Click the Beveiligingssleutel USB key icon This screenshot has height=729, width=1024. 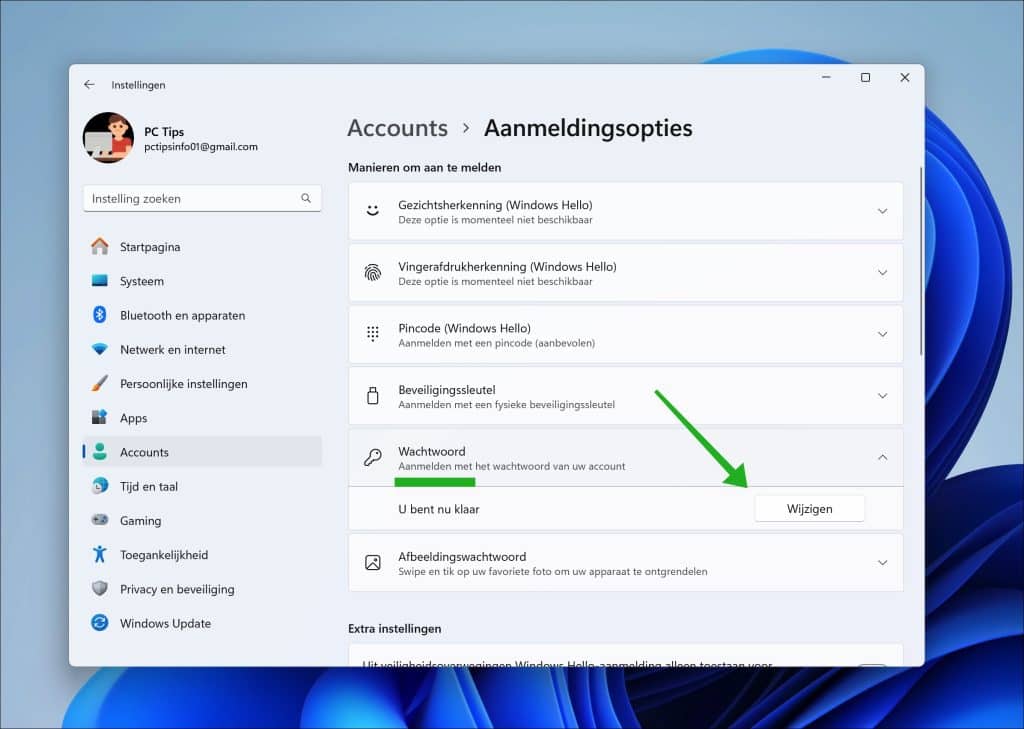point(372,396)
